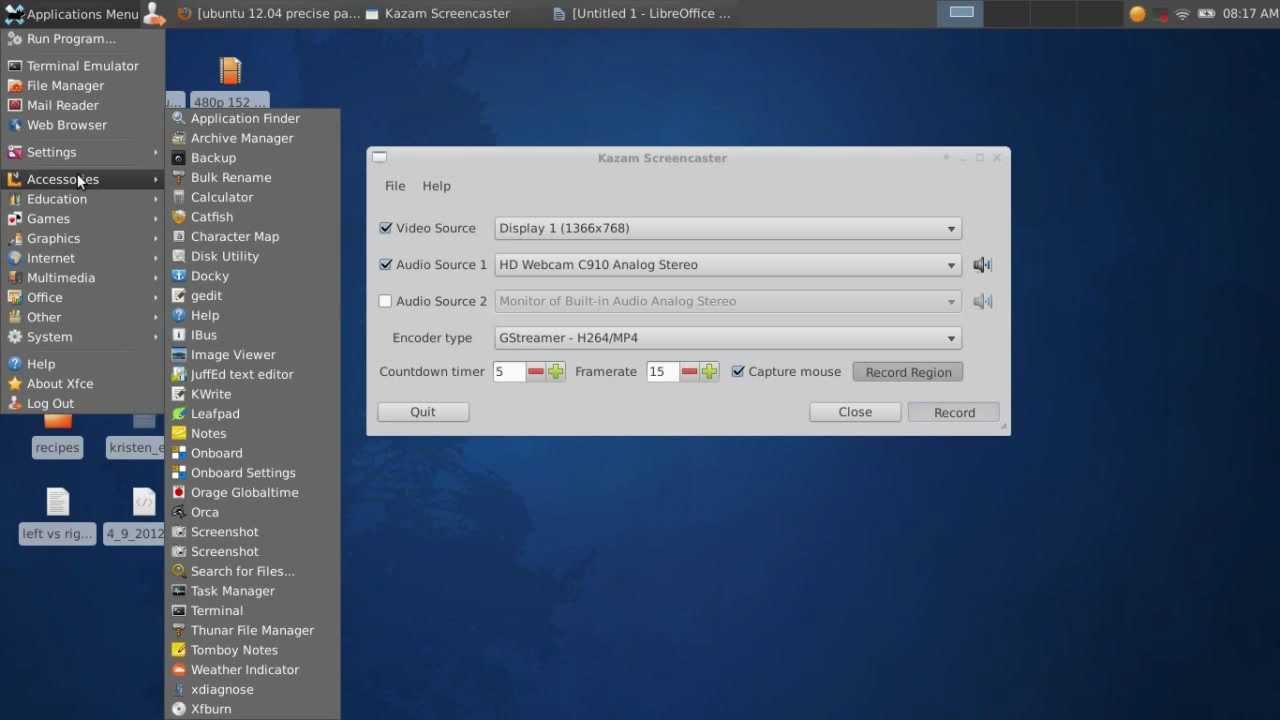Click the active workspace switcher box
This screenshot has height=720, width=1280.
pos(961,13)
